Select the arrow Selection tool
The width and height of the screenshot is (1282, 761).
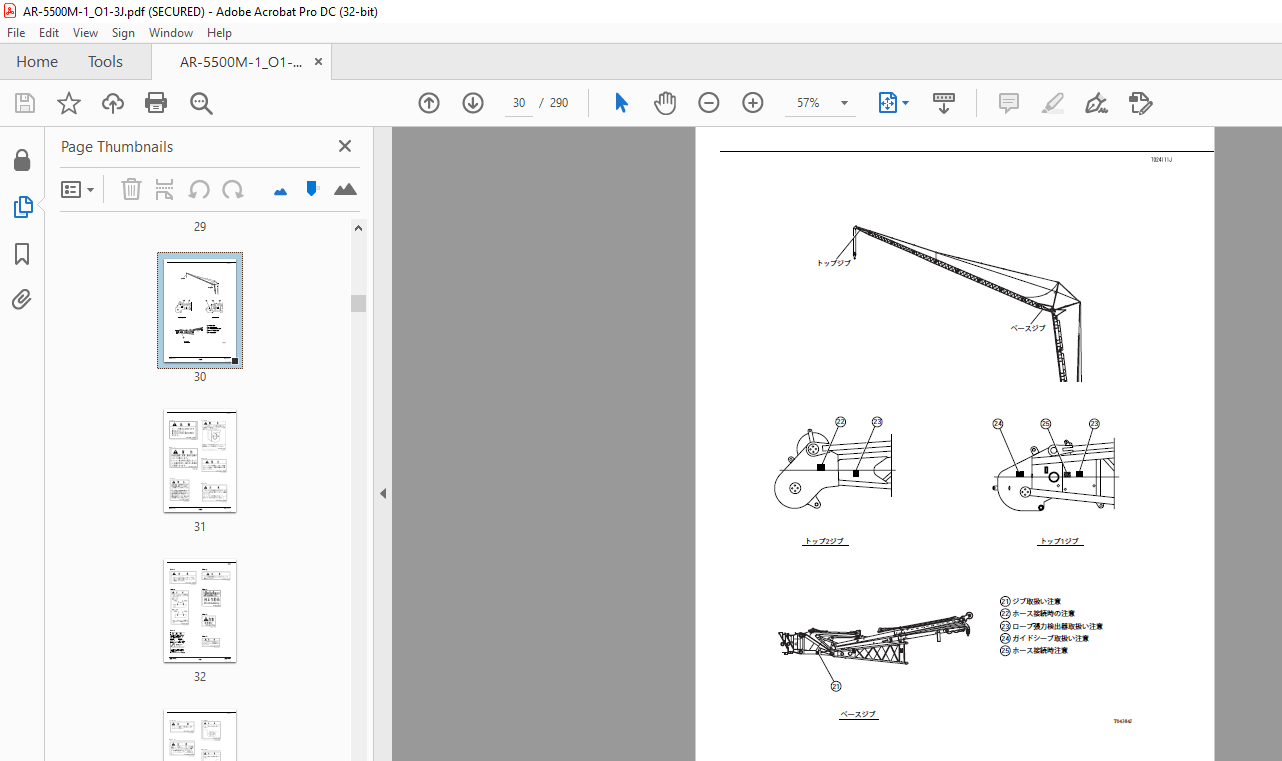pos(621,103)
